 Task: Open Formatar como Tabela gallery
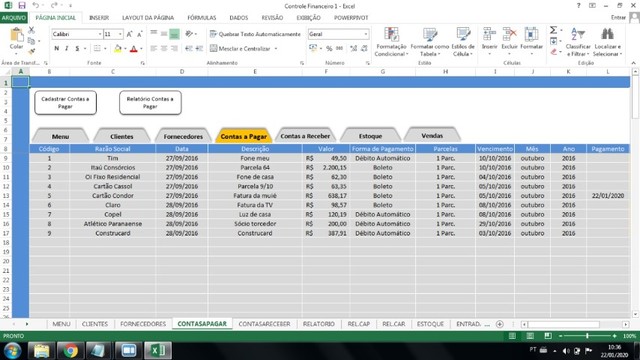click(x=430, y=42)
